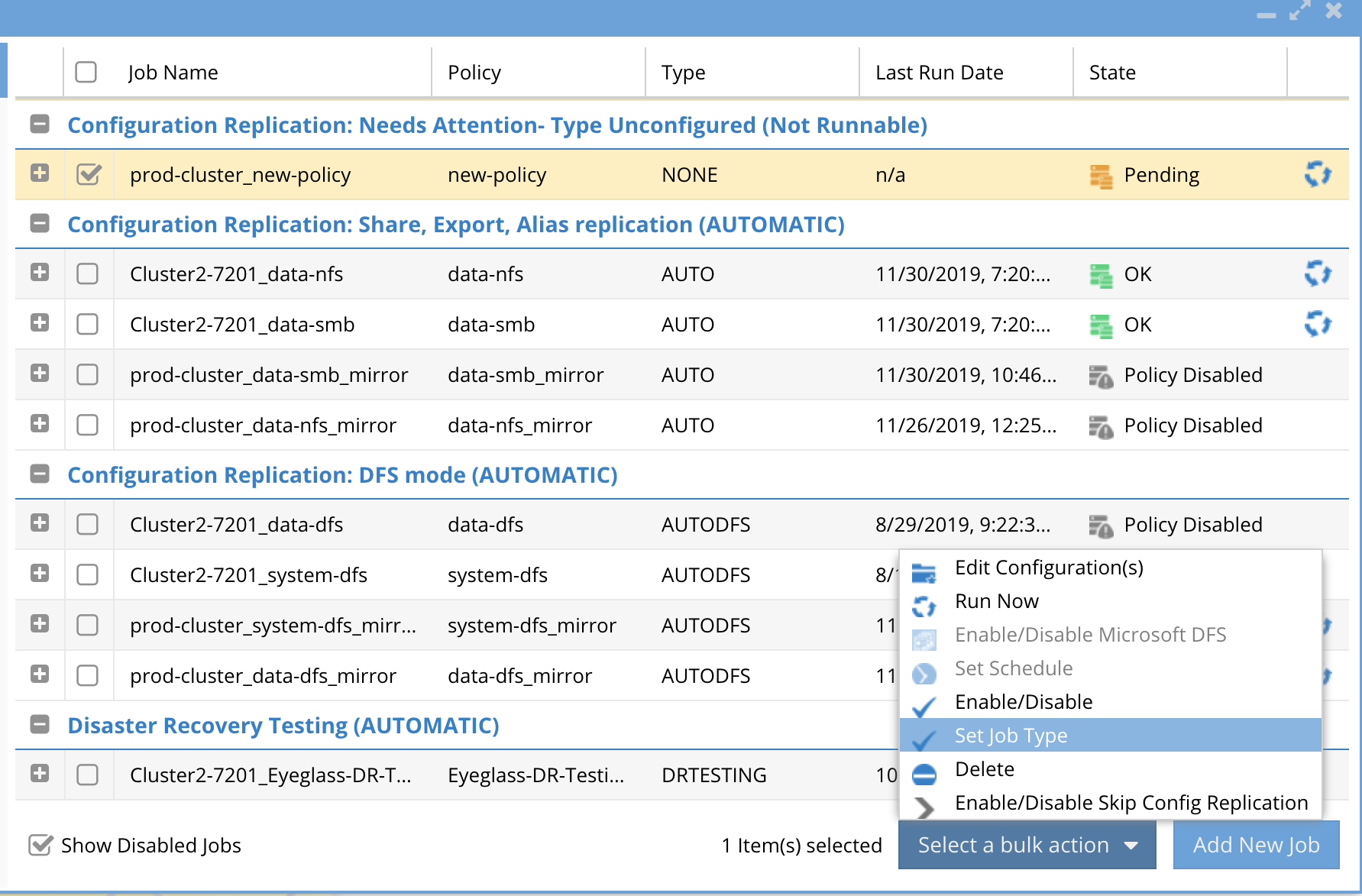Viewport: 1362px width, 896px height.
Task: Check the Cluster2-7201_data-smb job checkbox
Action: pyautogui.click(x=88, y=324)
